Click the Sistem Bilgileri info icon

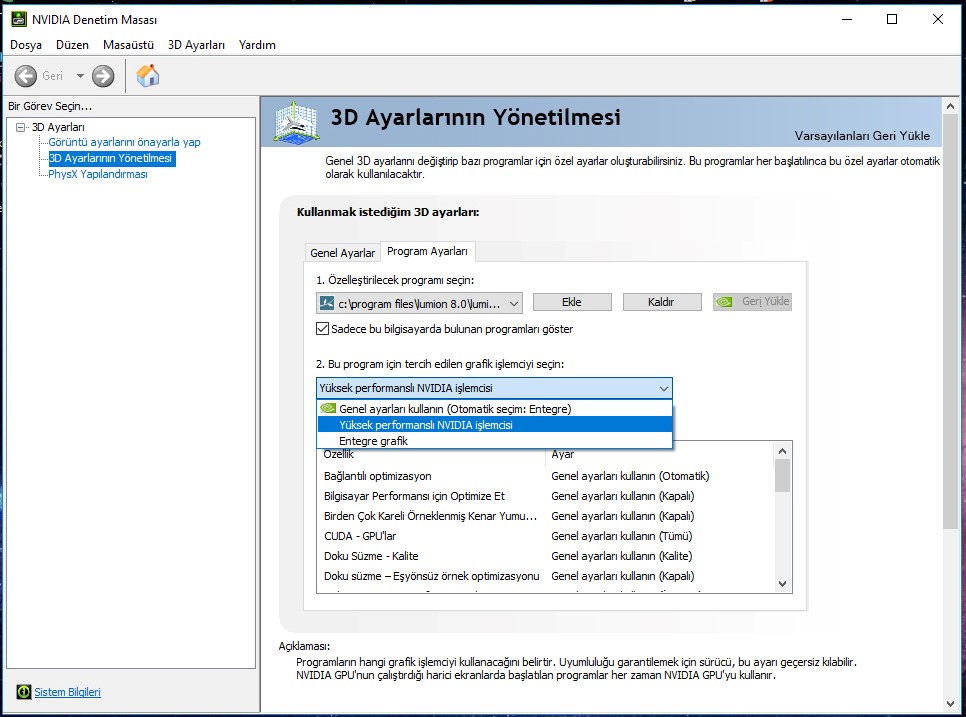(x=23, y=692)
